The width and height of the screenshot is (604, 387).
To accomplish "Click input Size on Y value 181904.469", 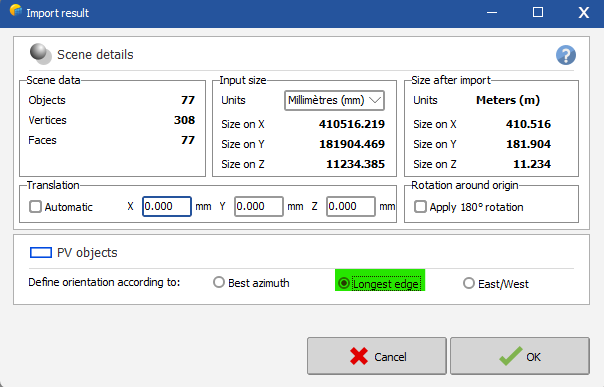I will click(352, 144).
